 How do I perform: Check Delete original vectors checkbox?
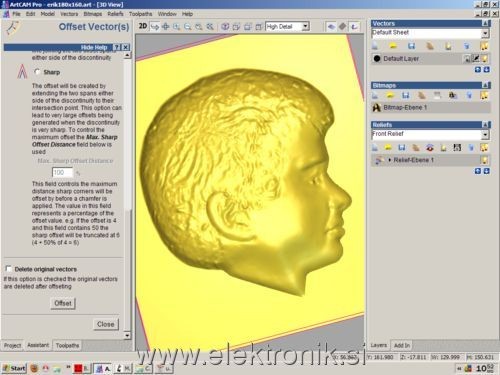point(8,269)
